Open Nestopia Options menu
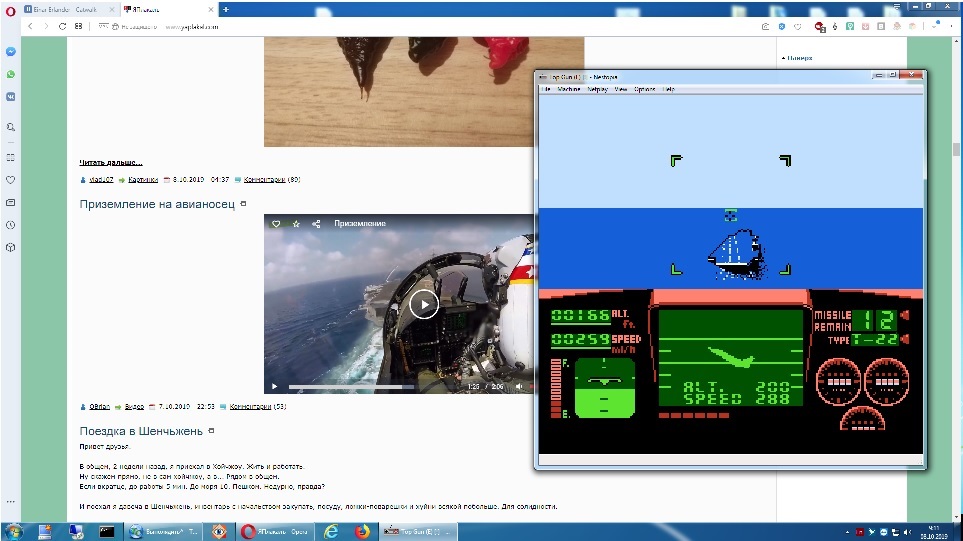 [x=644, y=90]
